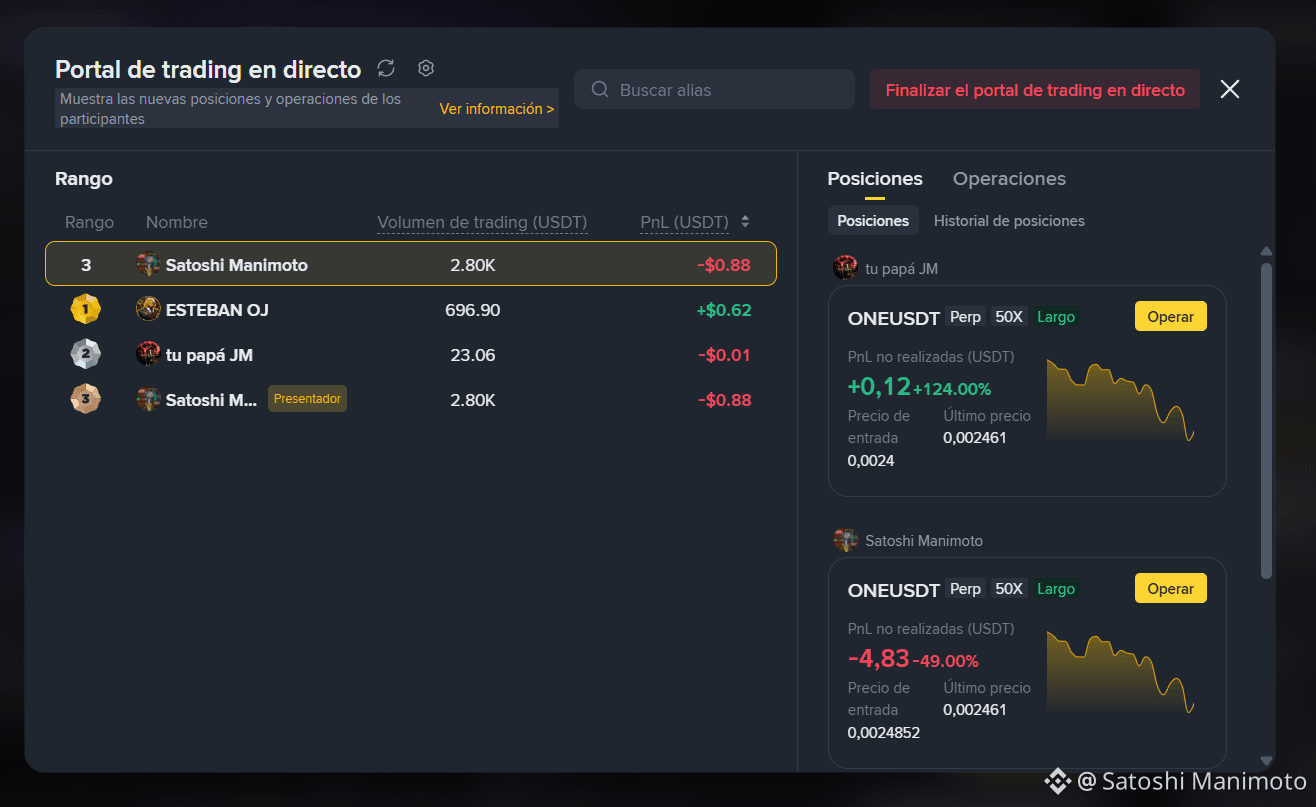1316x807 pixels.
Task: Select the Posiciones sub-tab pill
Action: (873, 221)
